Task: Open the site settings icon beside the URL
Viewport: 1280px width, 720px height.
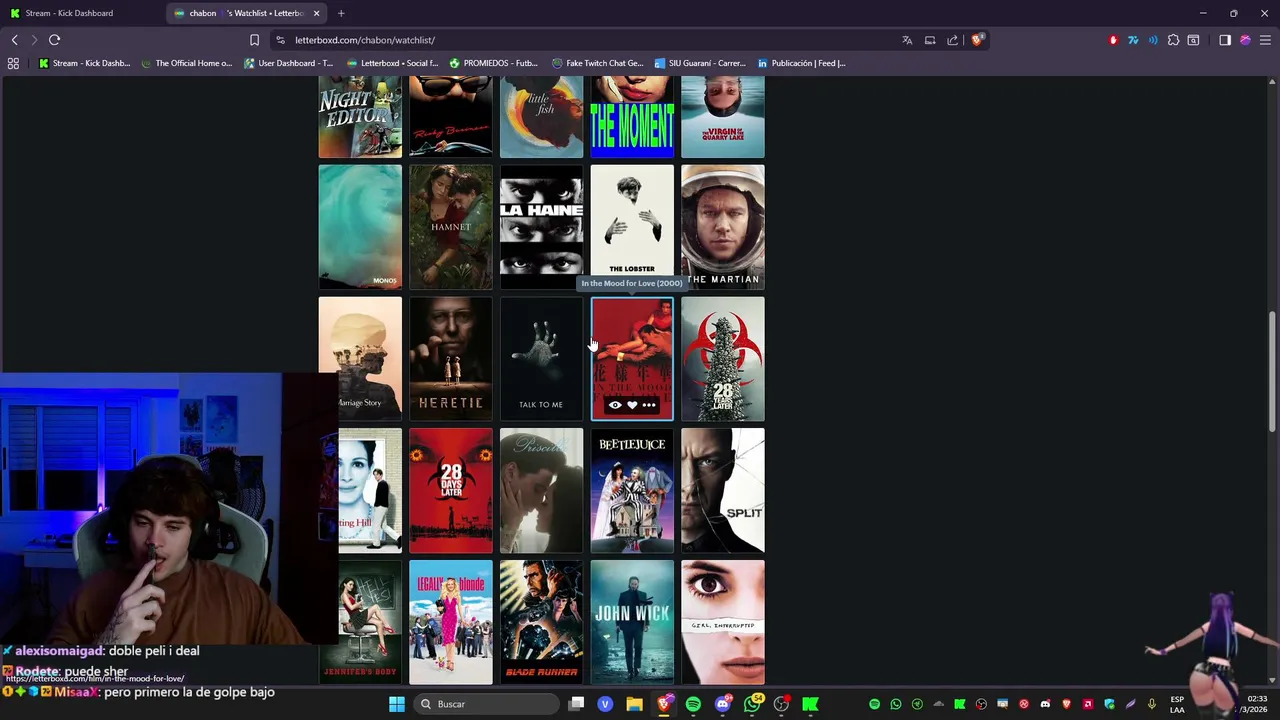Action: [280, 40]
